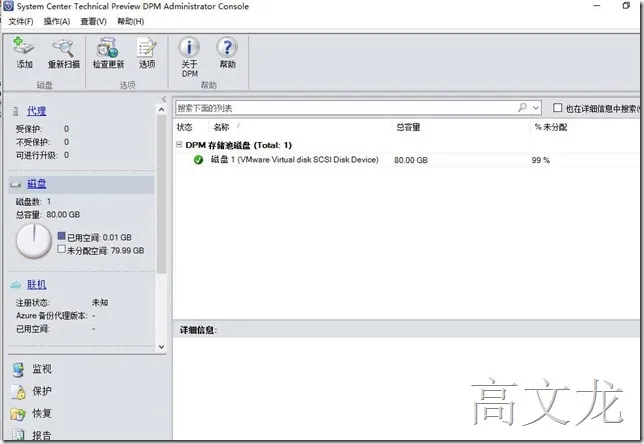644x444 pixels.
Task: Restore the window with the title bar restore button
Action: 626,5
